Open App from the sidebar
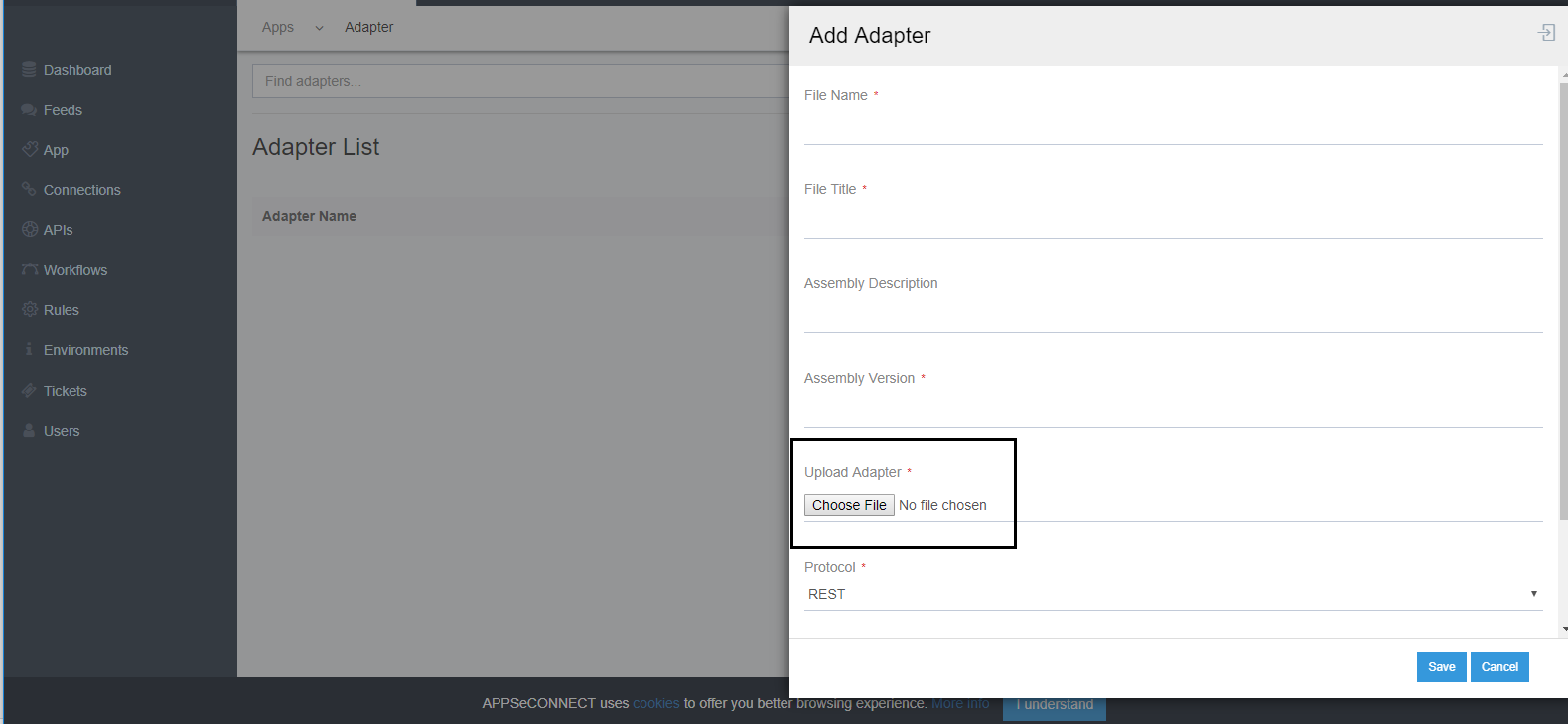1568x724 pixels. coord(56,150)
